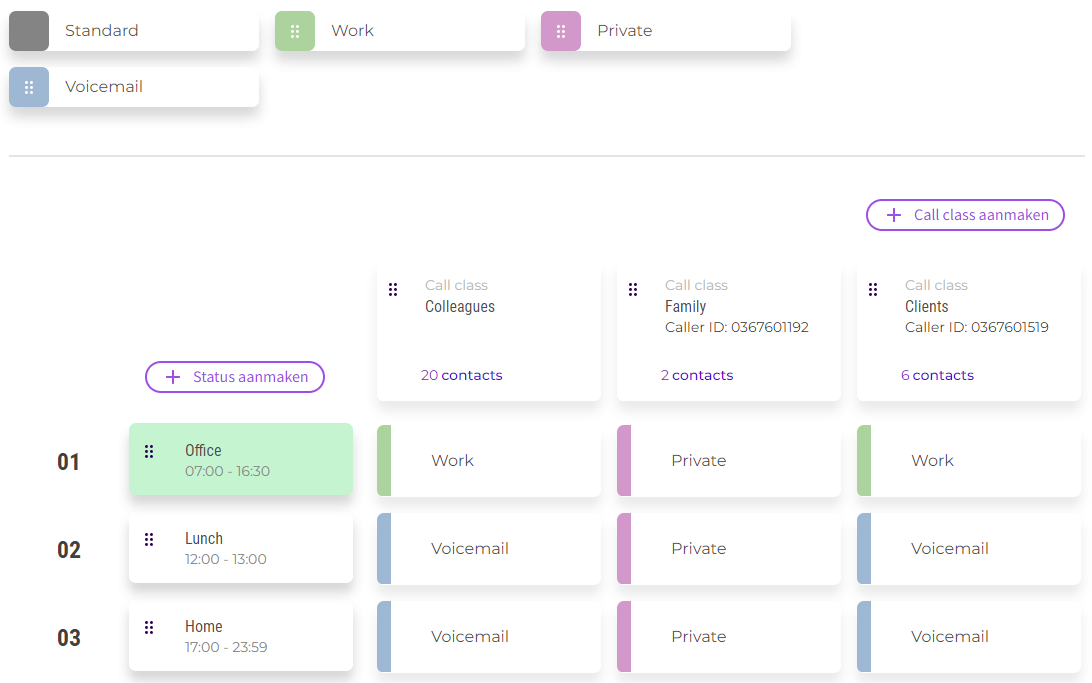
Task: Select Private cell for Home and Family
Action: tap(729, 637)
